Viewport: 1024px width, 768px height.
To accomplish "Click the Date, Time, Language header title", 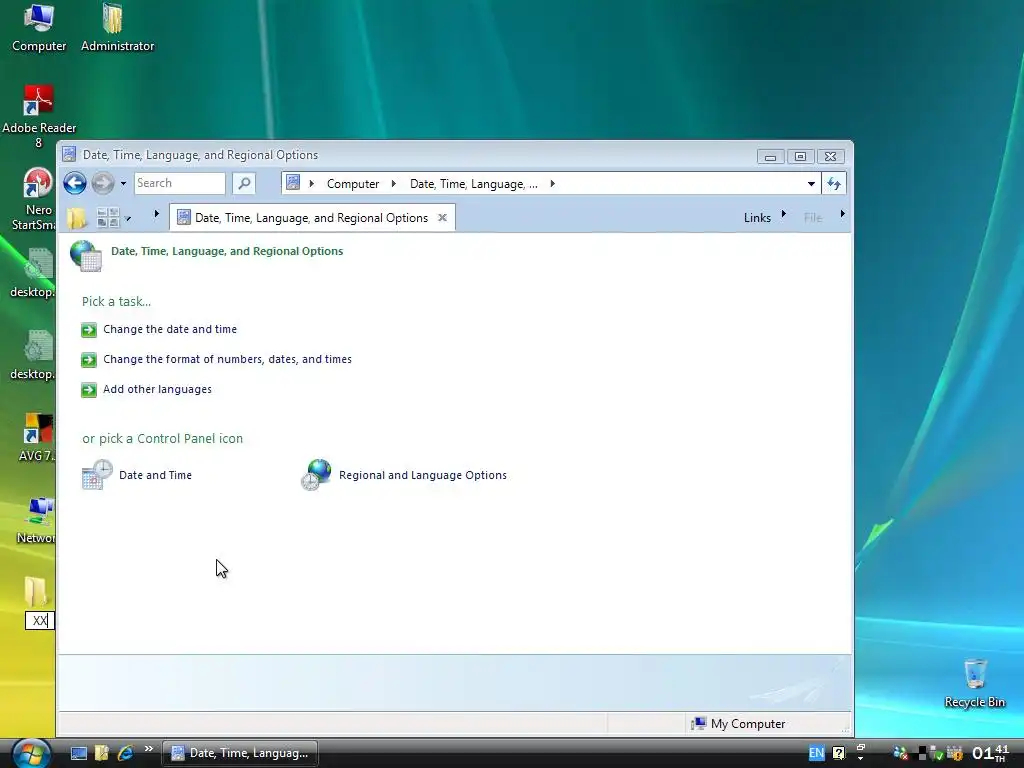I will point(227,251).
